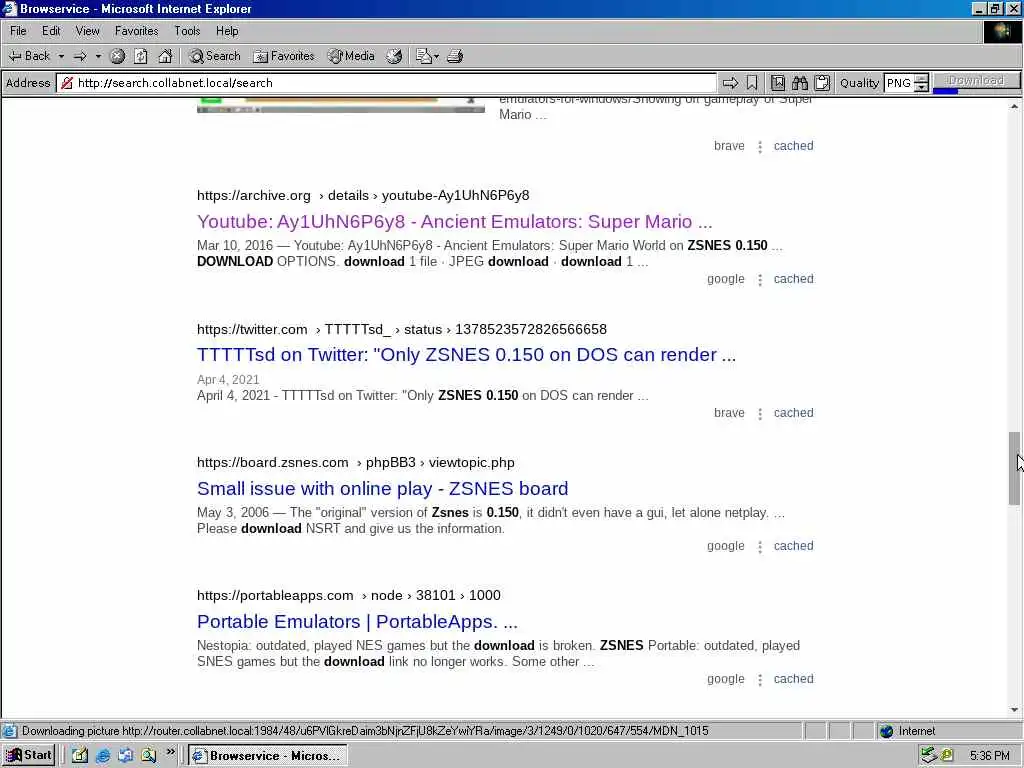
Task: Open the archive.org Ancient Emulators result link
Action: (455, 222)
